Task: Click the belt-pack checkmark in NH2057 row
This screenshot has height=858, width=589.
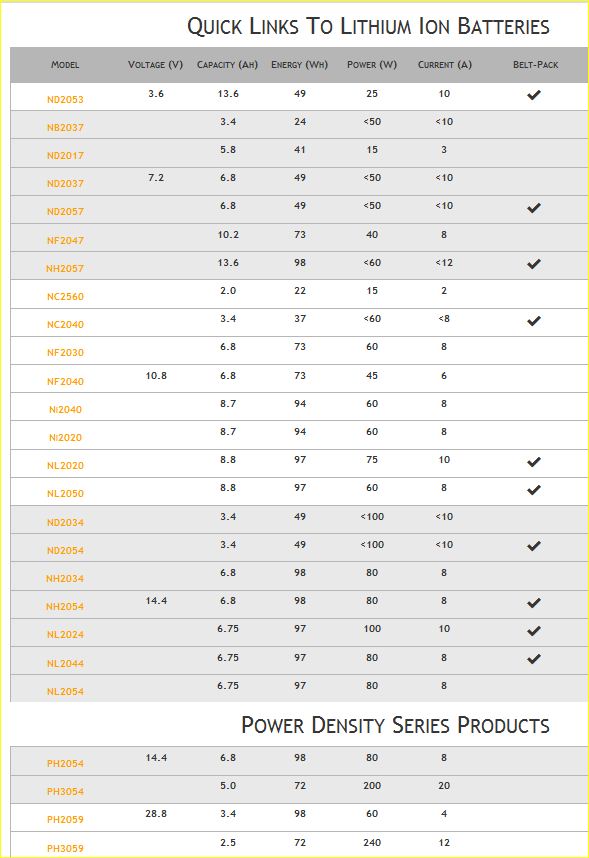Action: coord(534,264)
